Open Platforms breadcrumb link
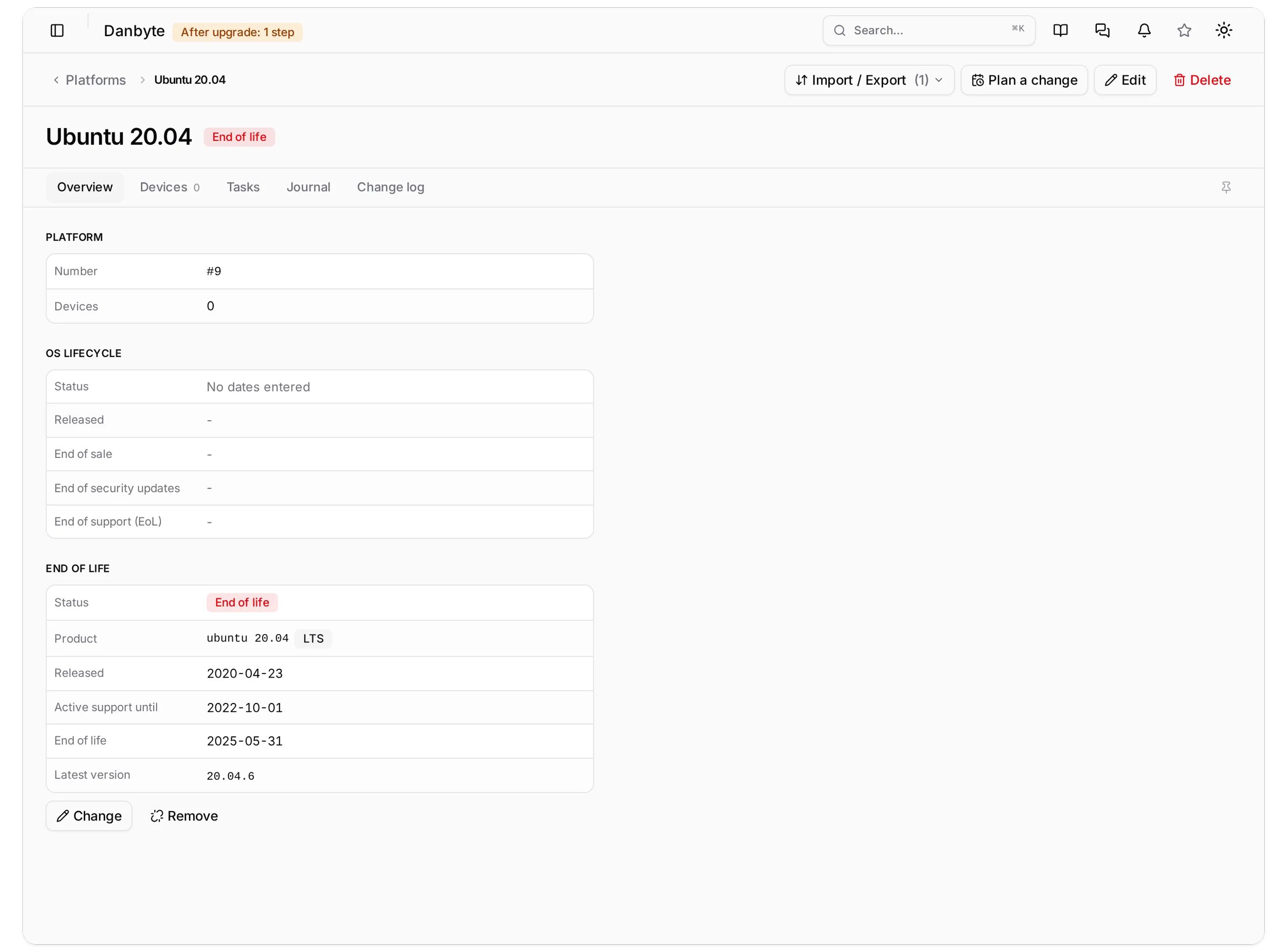This screenshot has width=1272, height=952. tap(95, 80)
